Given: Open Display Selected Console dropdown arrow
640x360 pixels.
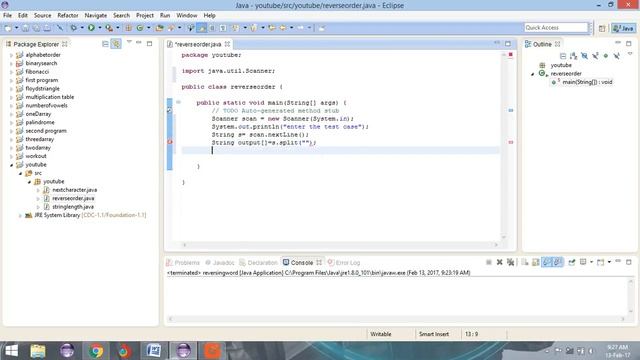Looking at the screenshot, I should click(x=591, y=262).
